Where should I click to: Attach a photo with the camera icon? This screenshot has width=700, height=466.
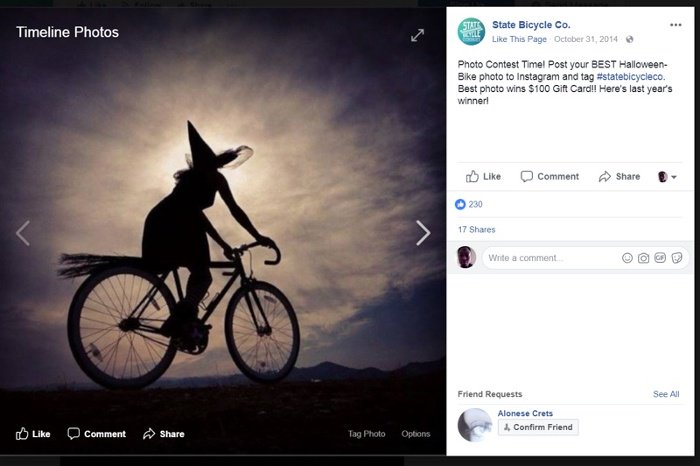(643, 258)
